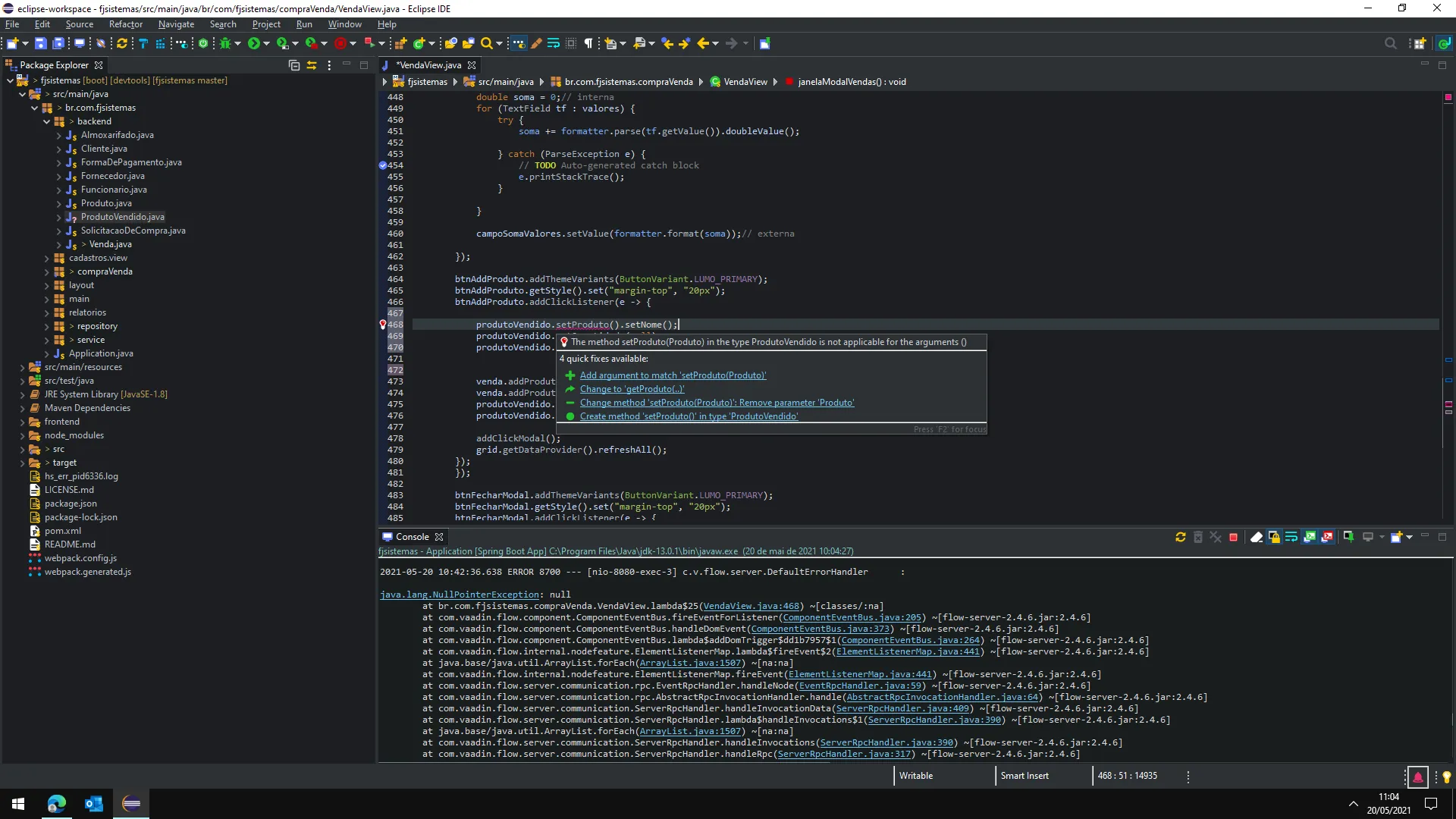Screen dimensions: 1456x819
Task: Click the New file wizard icon
Action: [12, 43]
